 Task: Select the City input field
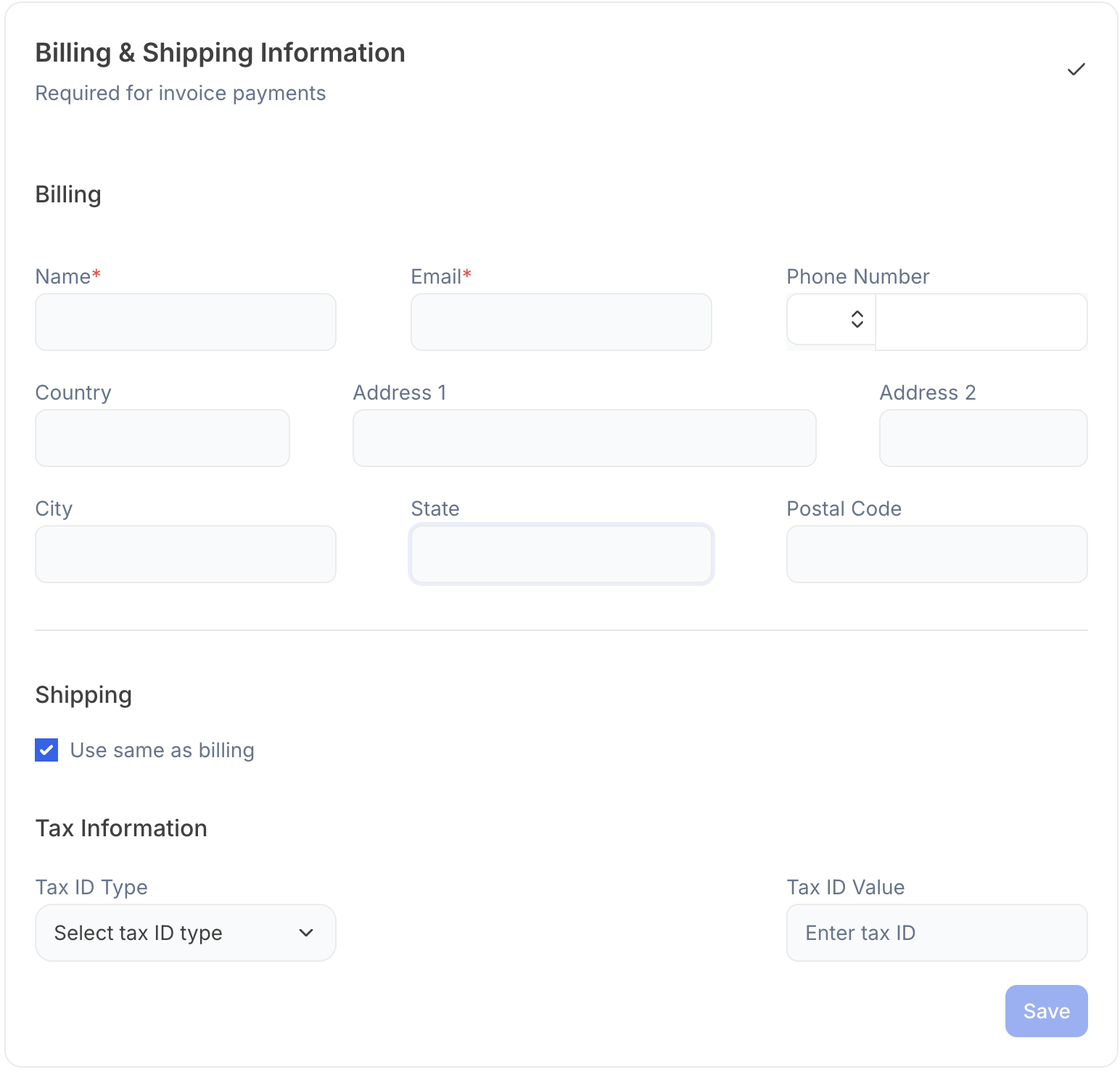185,553
